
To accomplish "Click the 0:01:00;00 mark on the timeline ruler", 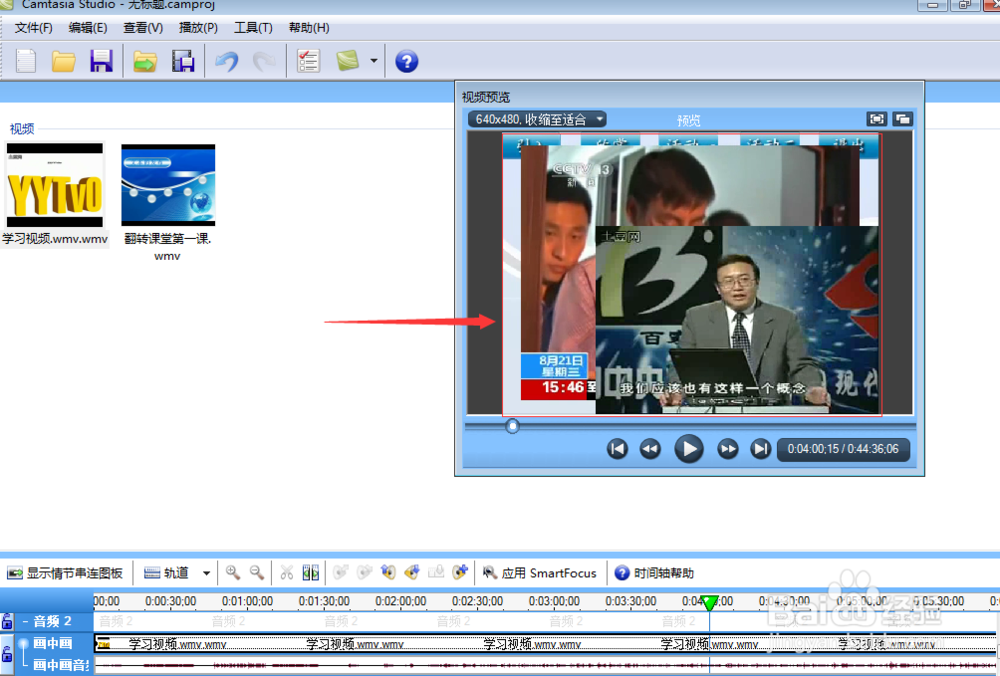I will 247,601.
